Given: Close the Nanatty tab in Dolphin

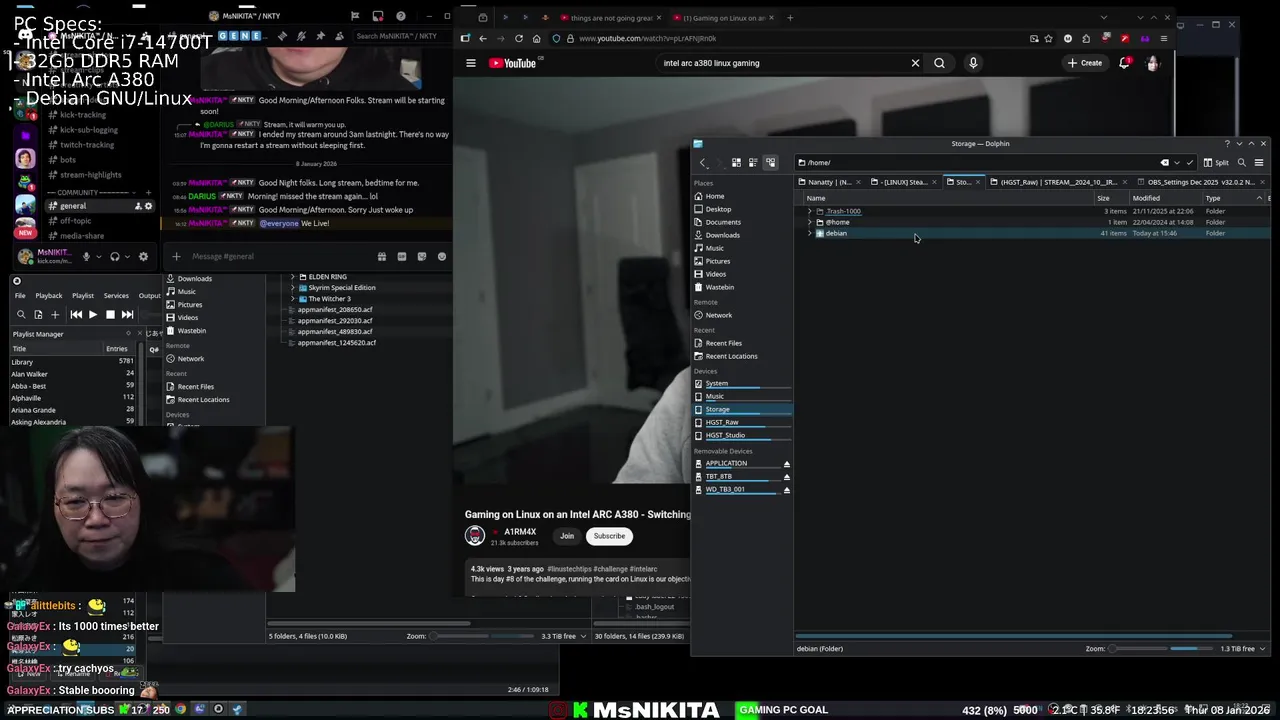Looking at the screenshot, I should click(859, 182).
